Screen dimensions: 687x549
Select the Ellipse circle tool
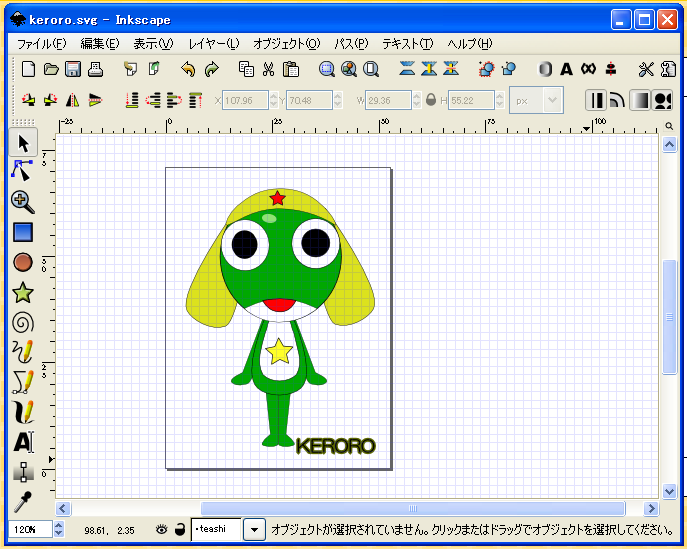(x=23, y=262)
